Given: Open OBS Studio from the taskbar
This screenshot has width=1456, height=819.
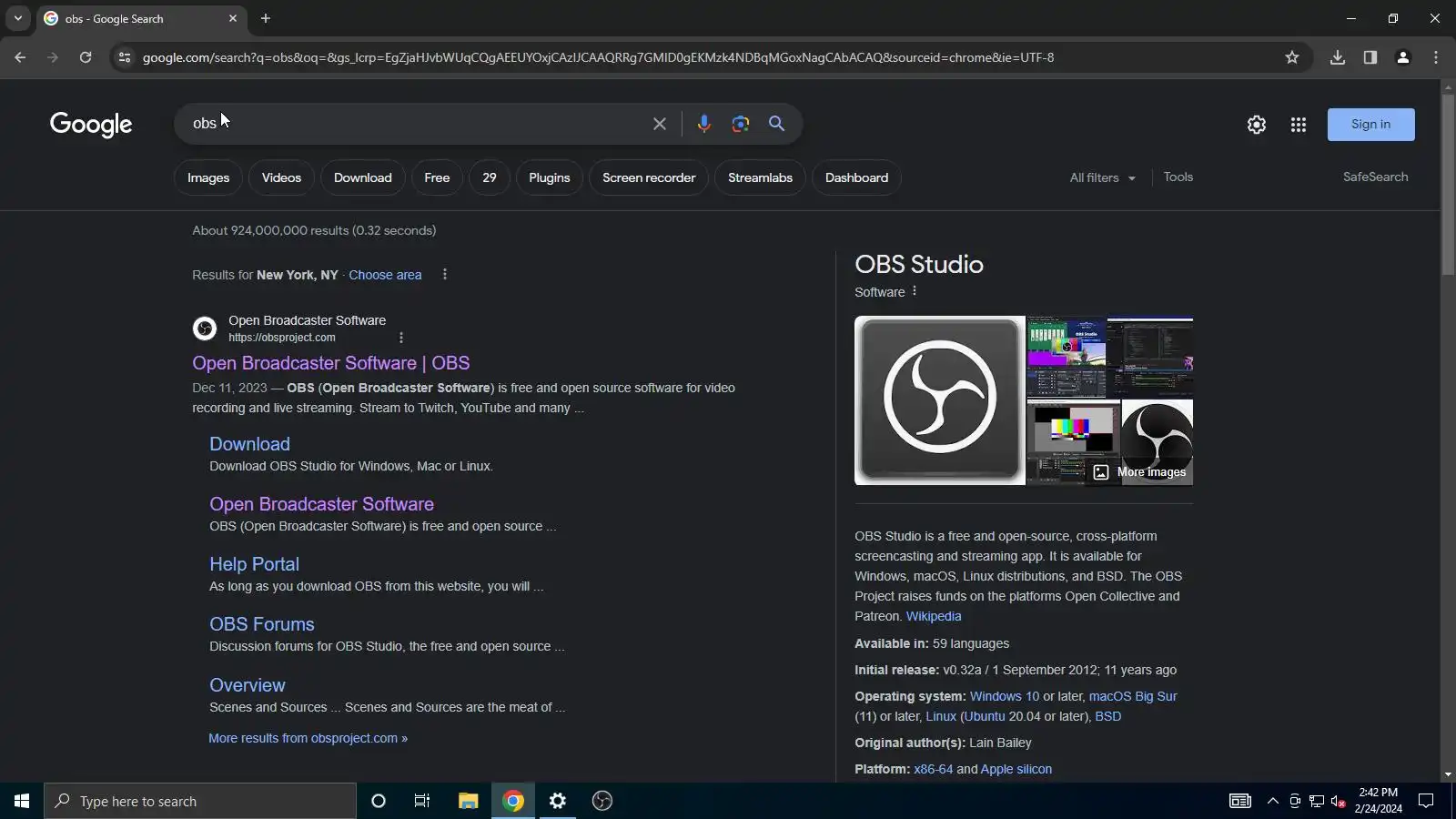Looking at the screenshot, I should [602, 801].
